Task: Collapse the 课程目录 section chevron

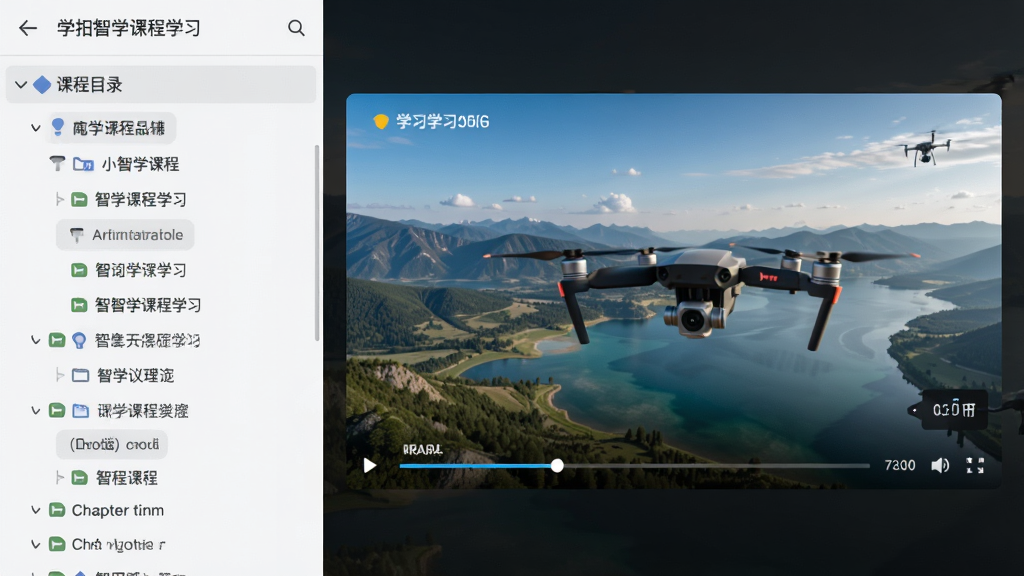Action: point(21,85)
